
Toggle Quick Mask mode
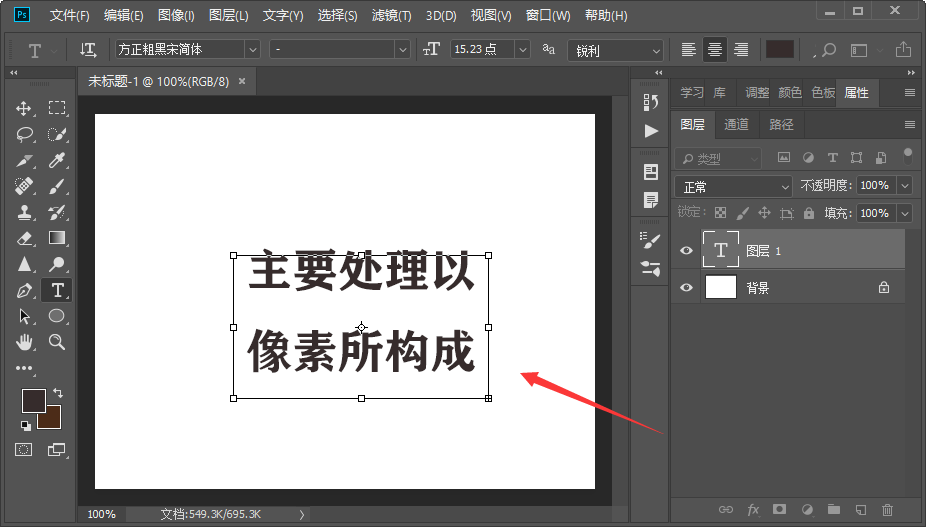24,450
